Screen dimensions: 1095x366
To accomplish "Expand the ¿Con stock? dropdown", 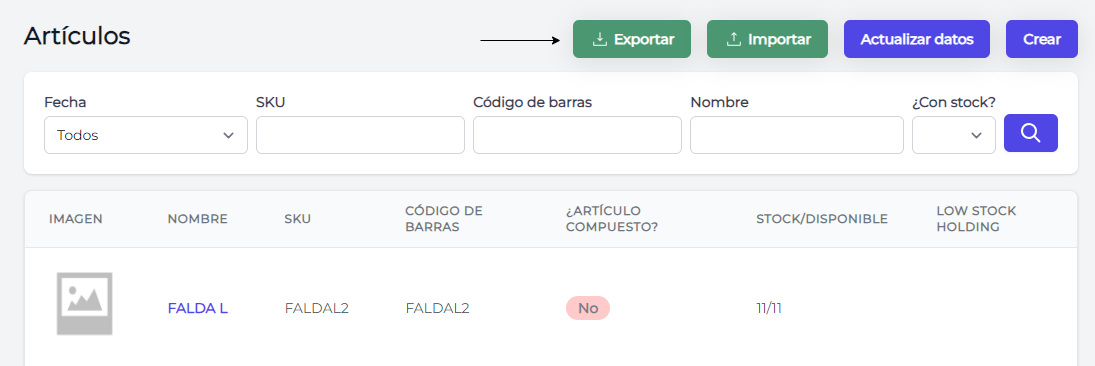I will [953, 135].
